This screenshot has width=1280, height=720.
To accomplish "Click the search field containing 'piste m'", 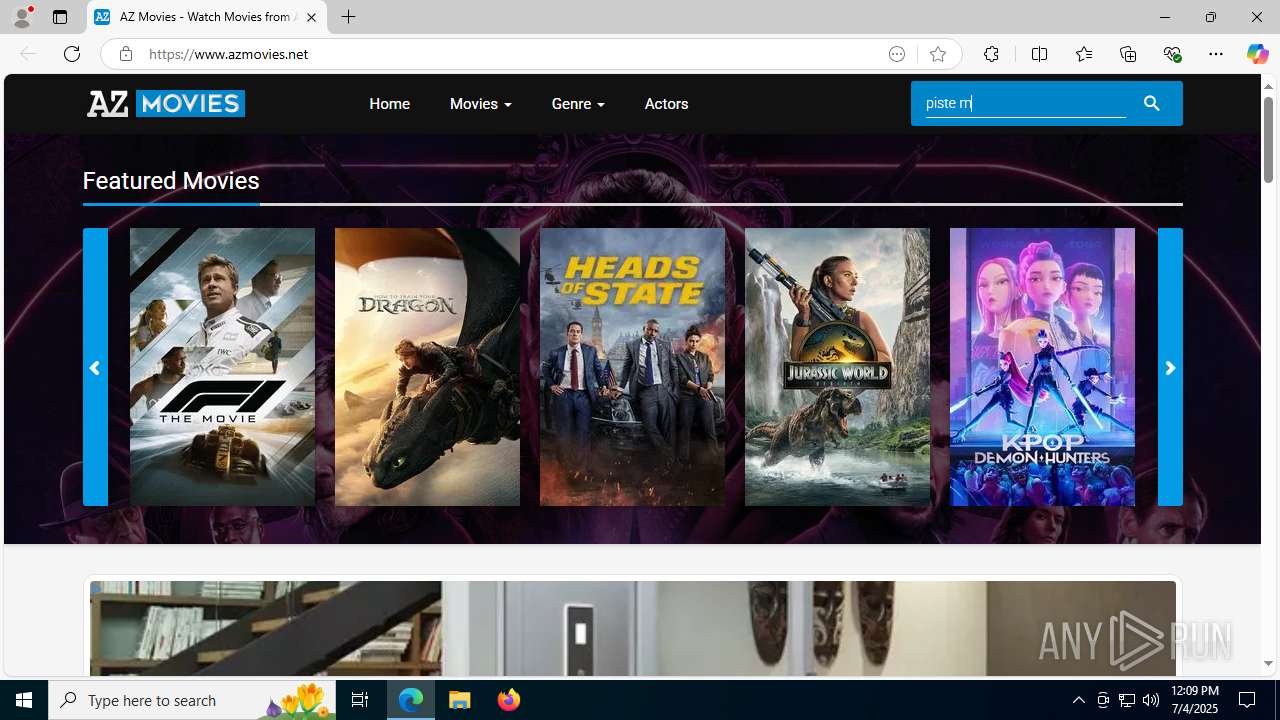I will (x=1025, y=102).
